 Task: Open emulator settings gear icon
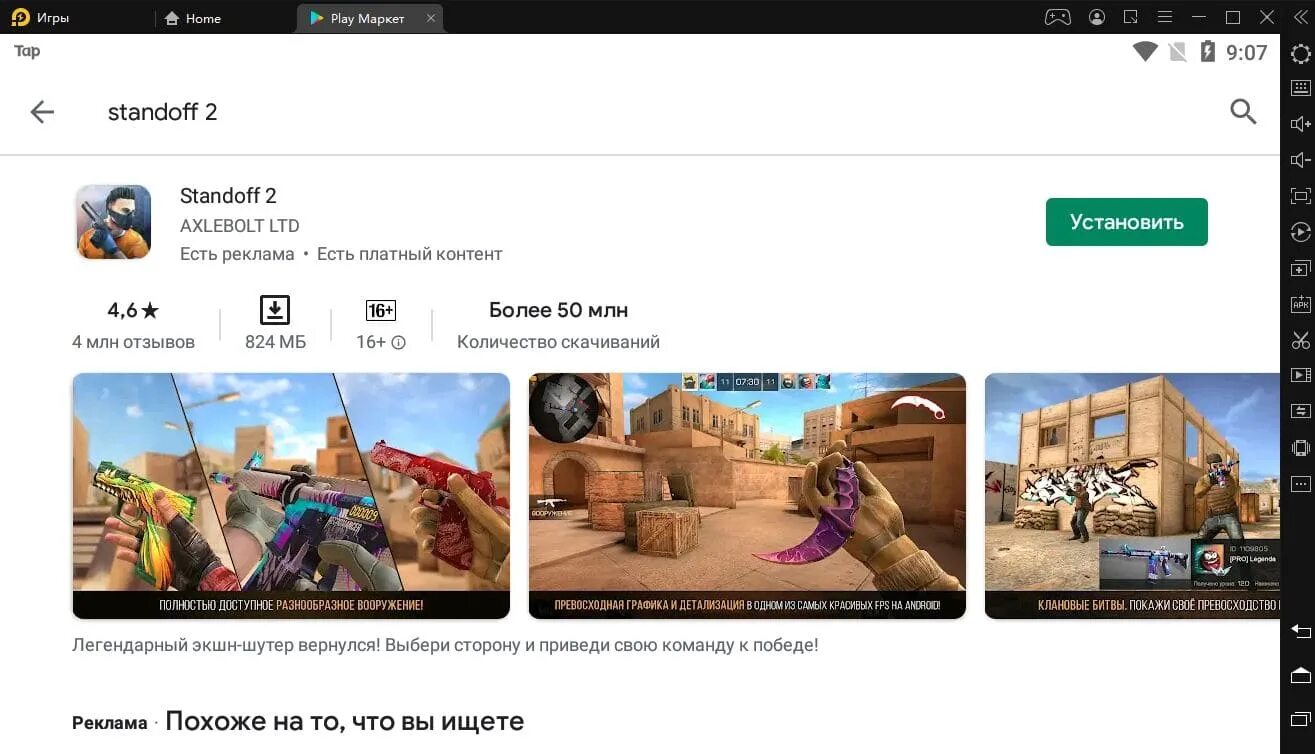pos(1300,54)
